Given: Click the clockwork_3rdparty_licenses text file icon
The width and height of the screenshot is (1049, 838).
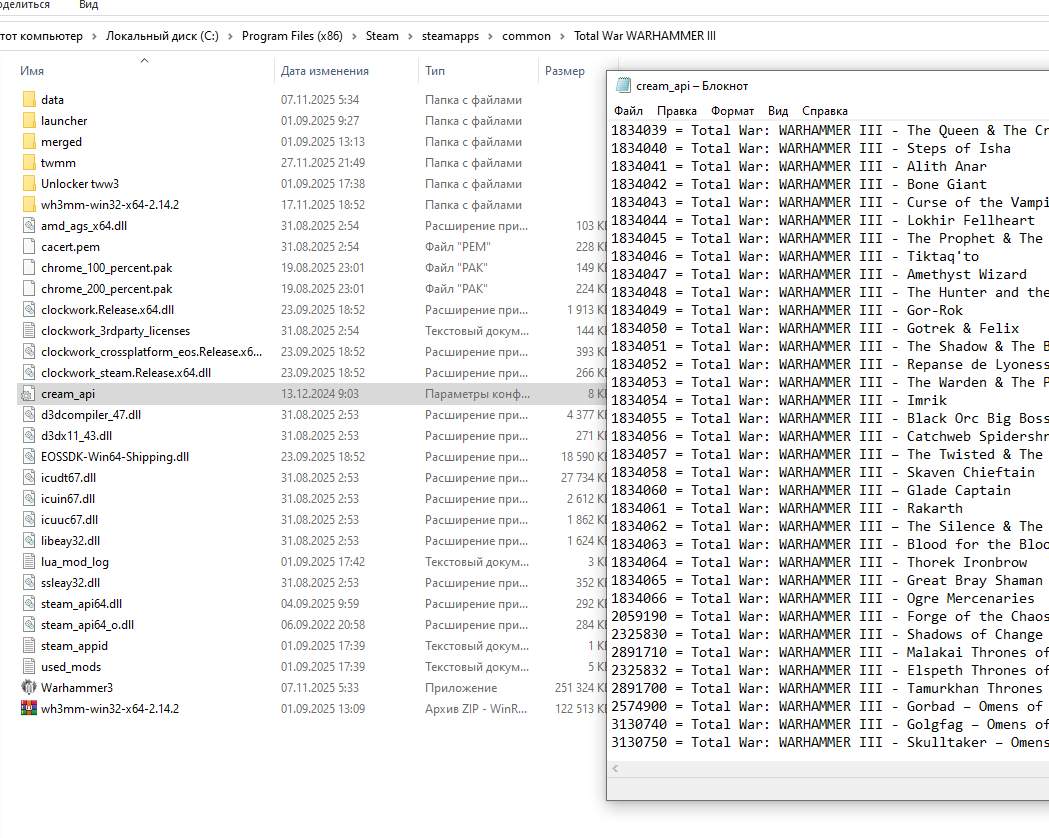Looking at the screenshot, I should tap(29, 330).
